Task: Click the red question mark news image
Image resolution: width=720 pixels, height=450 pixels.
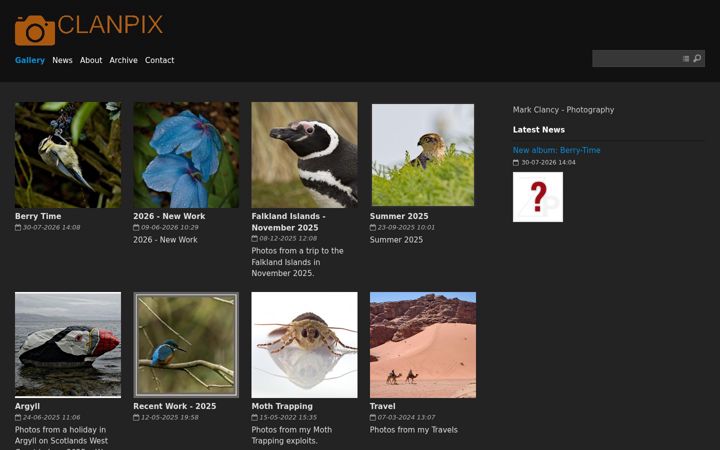Action: coord(538,197)
